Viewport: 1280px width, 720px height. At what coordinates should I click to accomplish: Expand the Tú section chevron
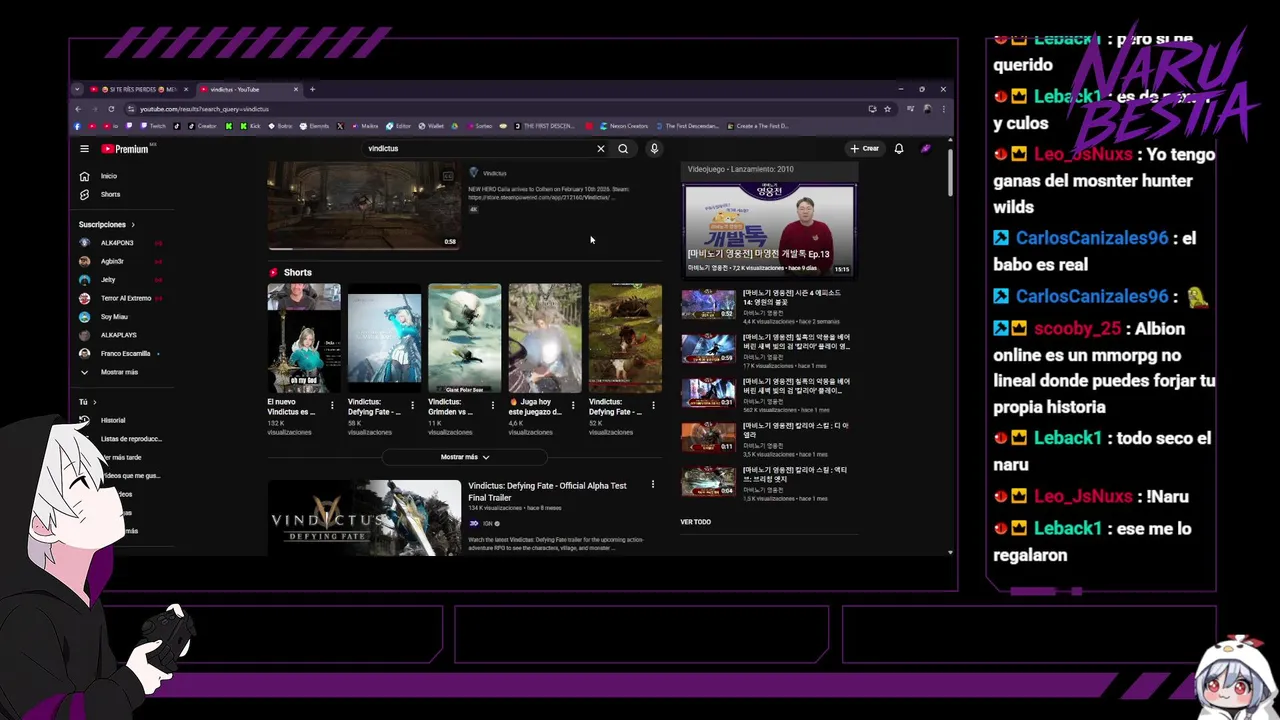point(93,402)
